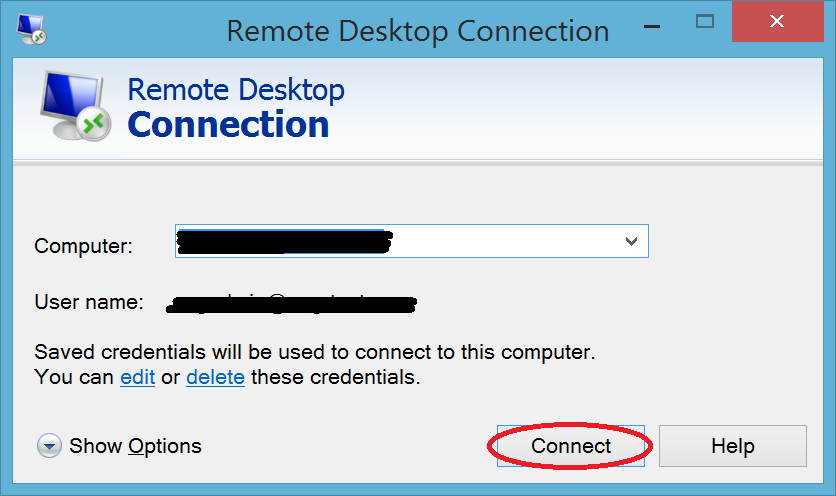The width and height of the screenshot is (836, 496).
Task: Minimize the Remote Desktop Connection window
Action: [652, 26]
